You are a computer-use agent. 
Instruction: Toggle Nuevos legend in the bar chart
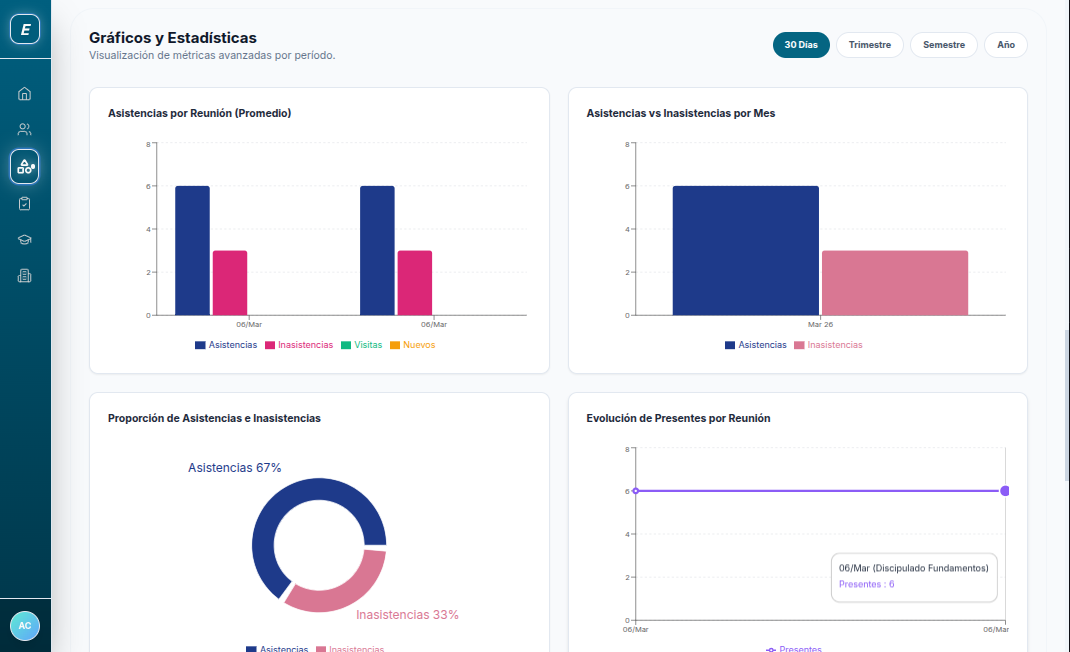click(412, 345)
